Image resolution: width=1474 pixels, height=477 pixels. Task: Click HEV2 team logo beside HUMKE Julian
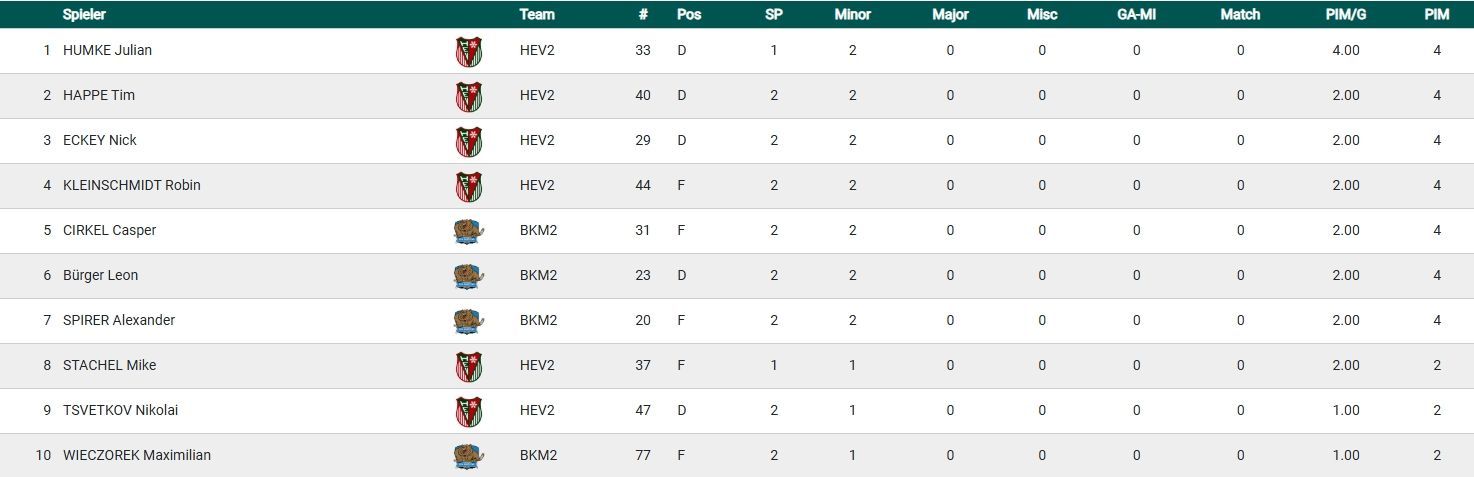(x=468, y=51)
